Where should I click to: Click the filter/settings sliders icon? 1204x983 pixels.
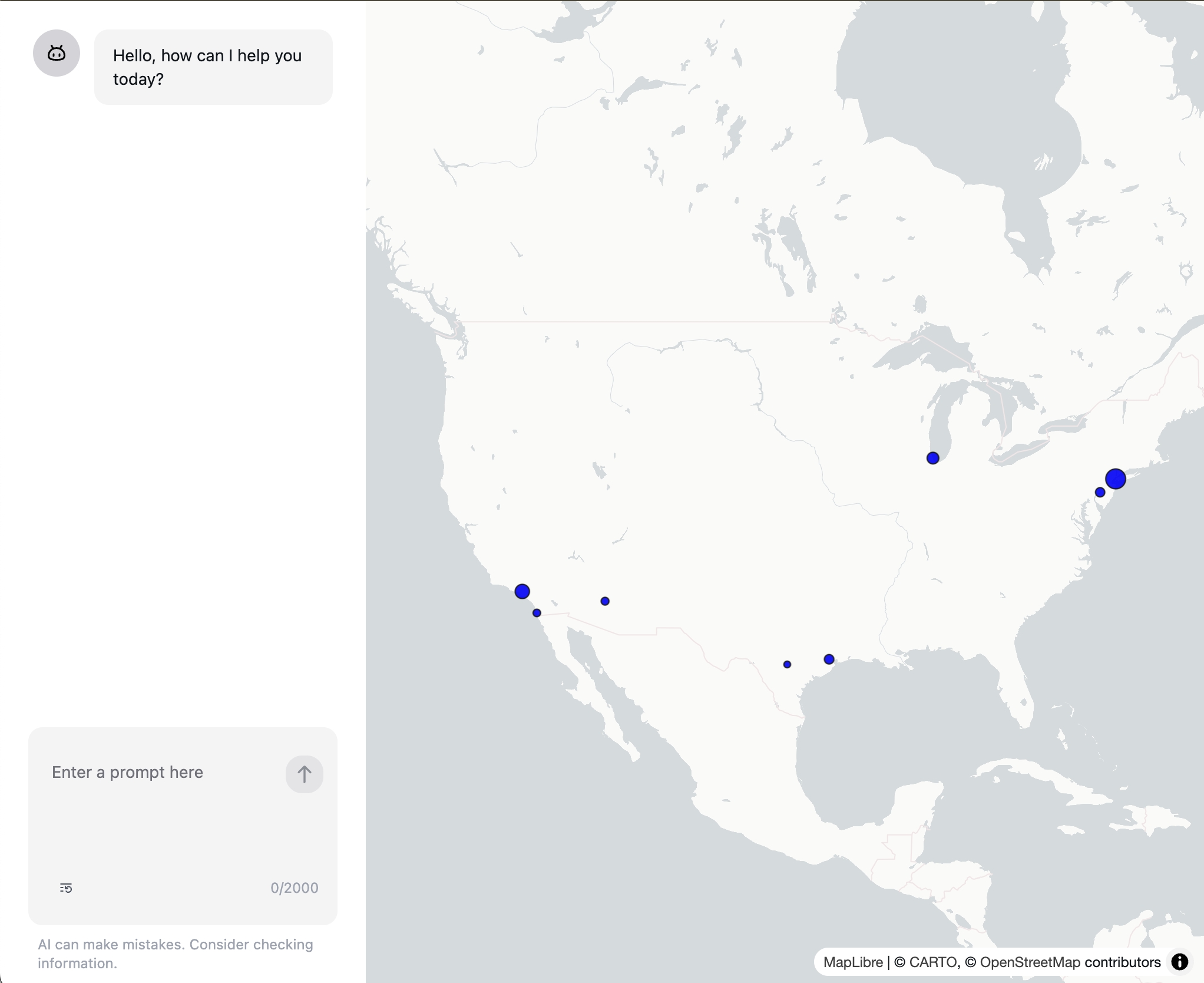tap(66, 887)
